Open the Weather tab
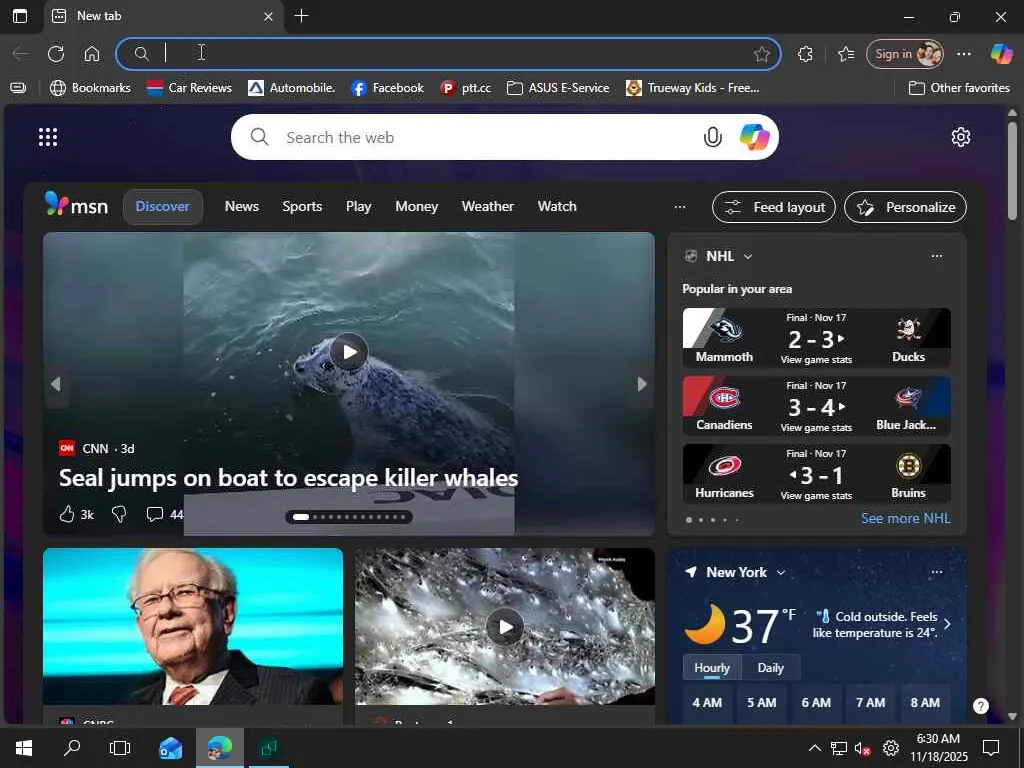The image size is (1024, 768). tap(487, 206)
